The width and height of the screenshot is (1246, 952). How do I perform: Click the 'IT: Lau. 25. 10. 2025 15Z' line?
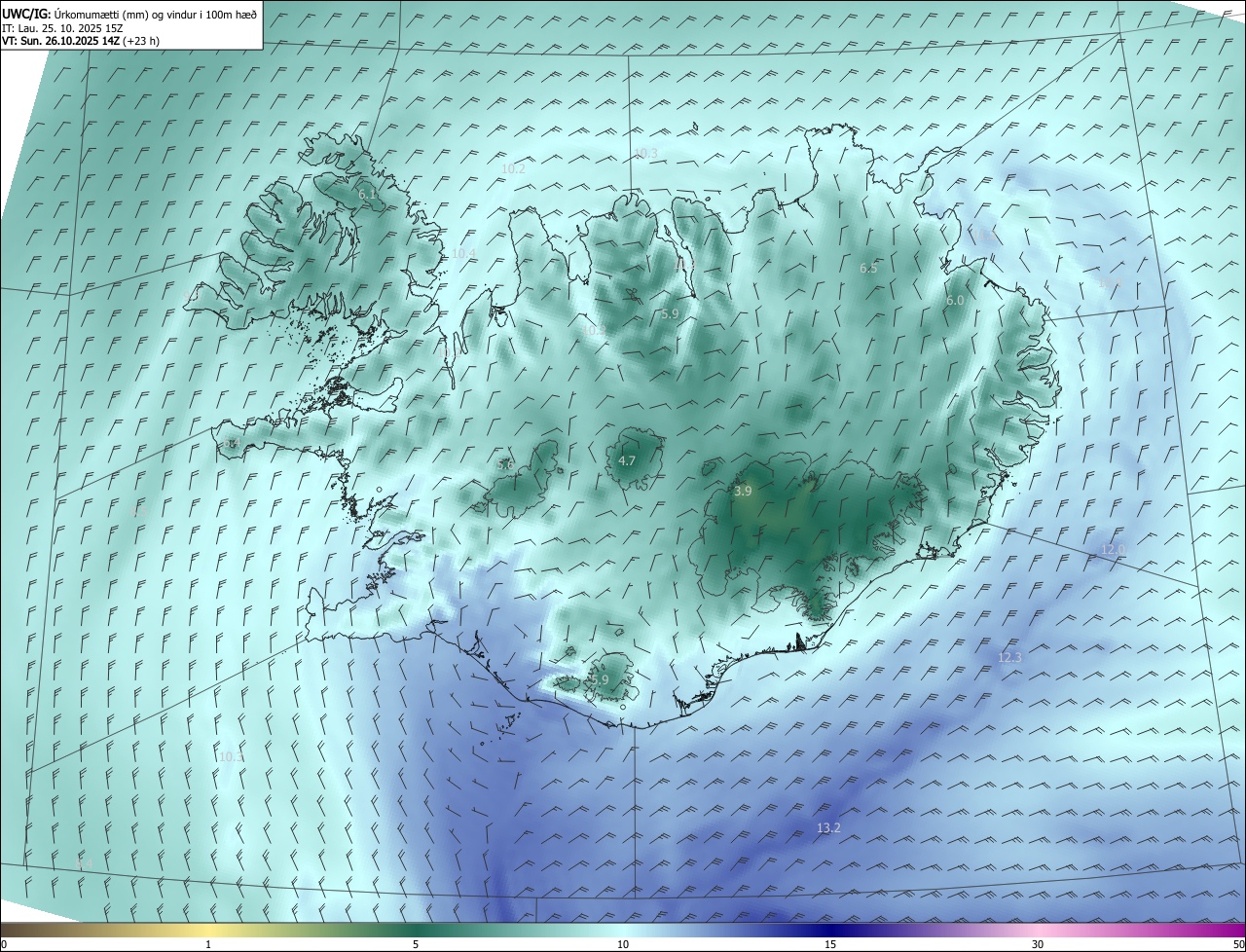pyautogui.click(x=64, y=28)
